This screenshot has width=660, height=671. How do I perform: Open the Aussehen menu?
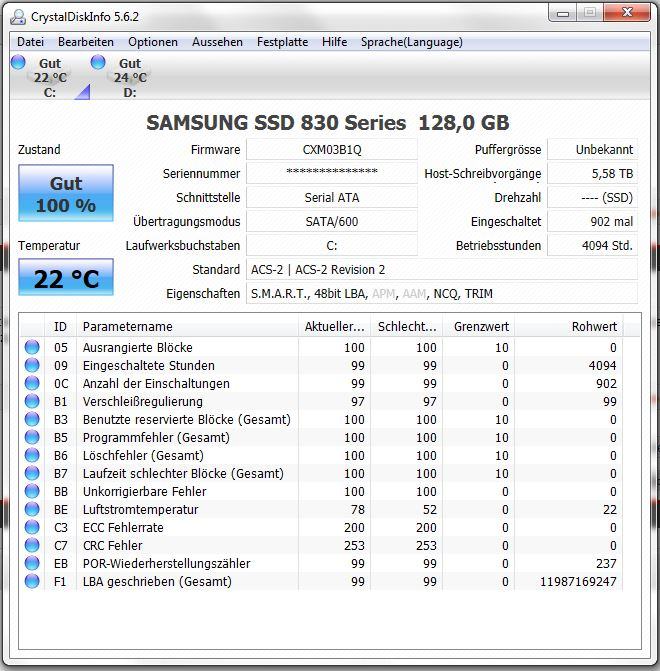coord(217,42)
